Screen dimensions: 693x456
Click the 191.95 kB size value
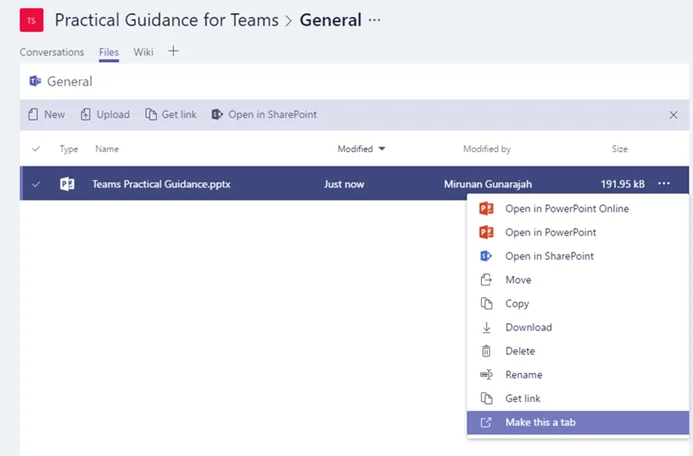622,184
